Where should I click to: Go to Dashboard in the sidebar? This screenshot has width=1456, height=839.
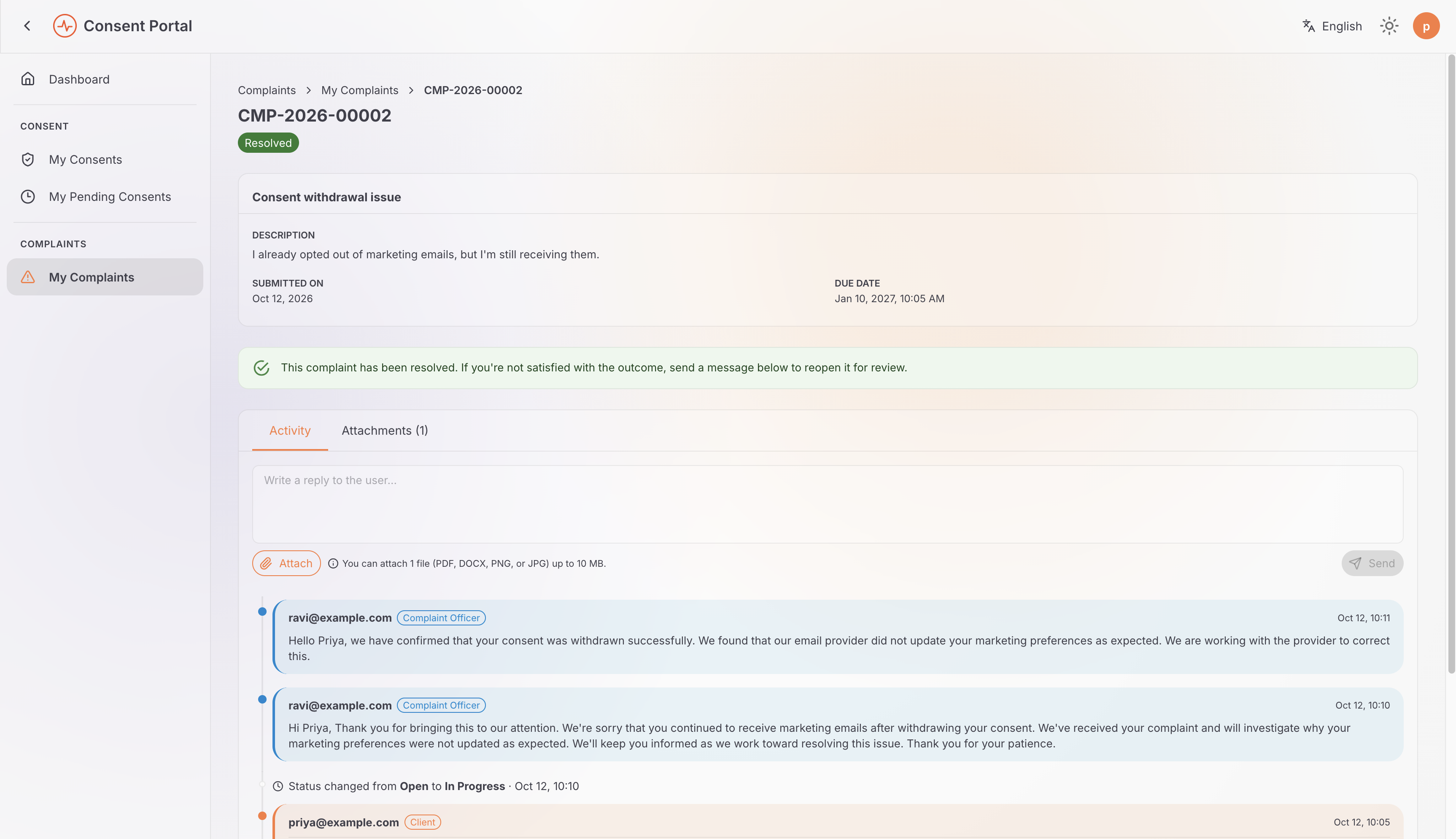[x=105, y=79]
